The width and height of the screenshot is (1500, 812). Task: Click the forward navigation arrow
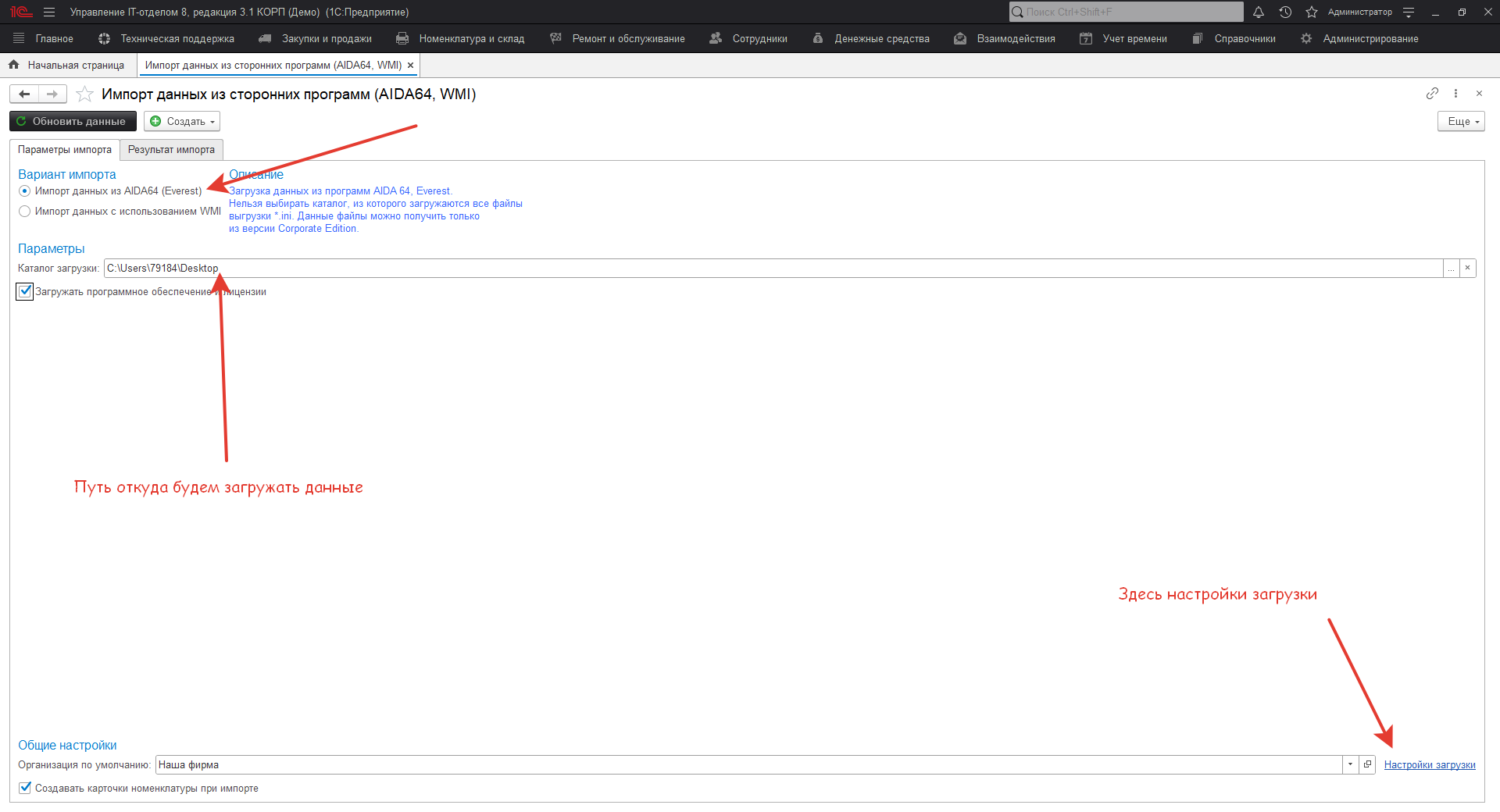point(52,94)
